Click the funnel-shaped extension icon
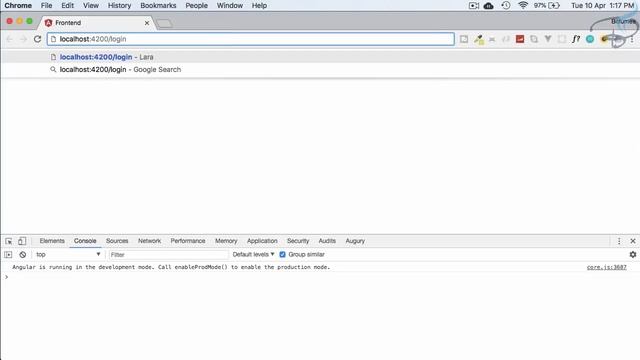Viewport: 640px width, 360px height. tap(548, 39)
